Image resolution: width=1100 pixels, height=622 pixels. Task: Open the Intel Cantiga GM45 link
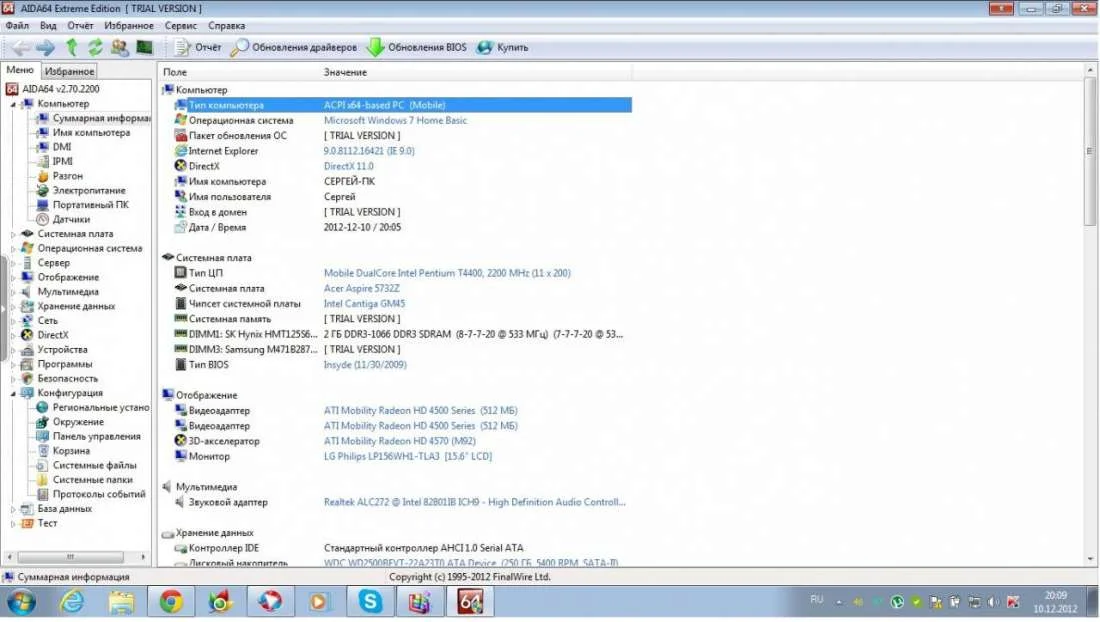click(x=364, y=304)
